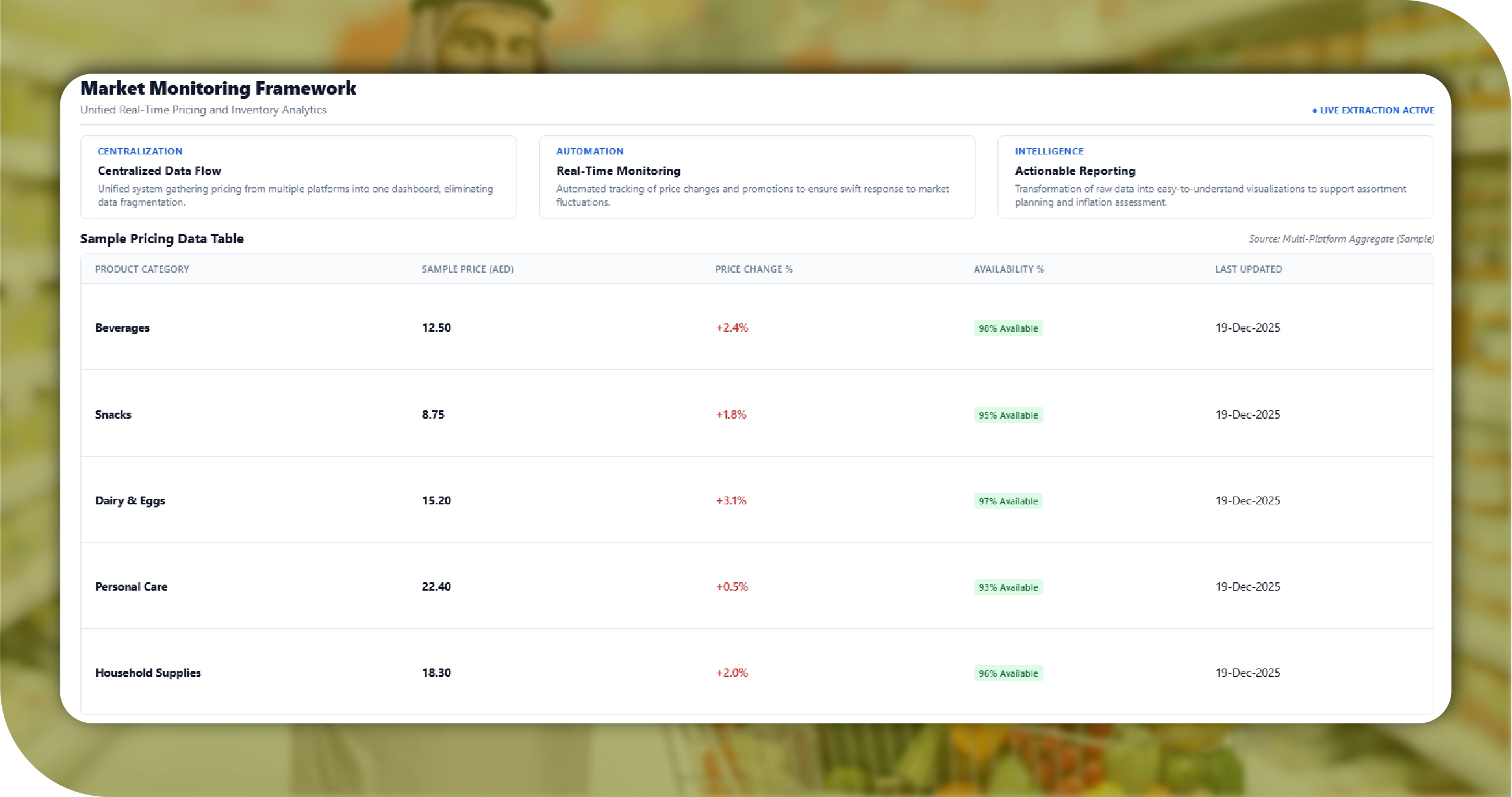Select the Household Supplies row name
1512x797 pixels.
(148, 673)
